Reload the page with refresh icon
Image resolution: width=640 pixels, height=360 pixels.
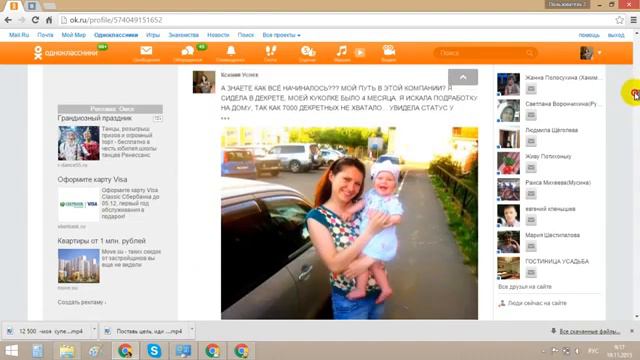pos(36,20)
